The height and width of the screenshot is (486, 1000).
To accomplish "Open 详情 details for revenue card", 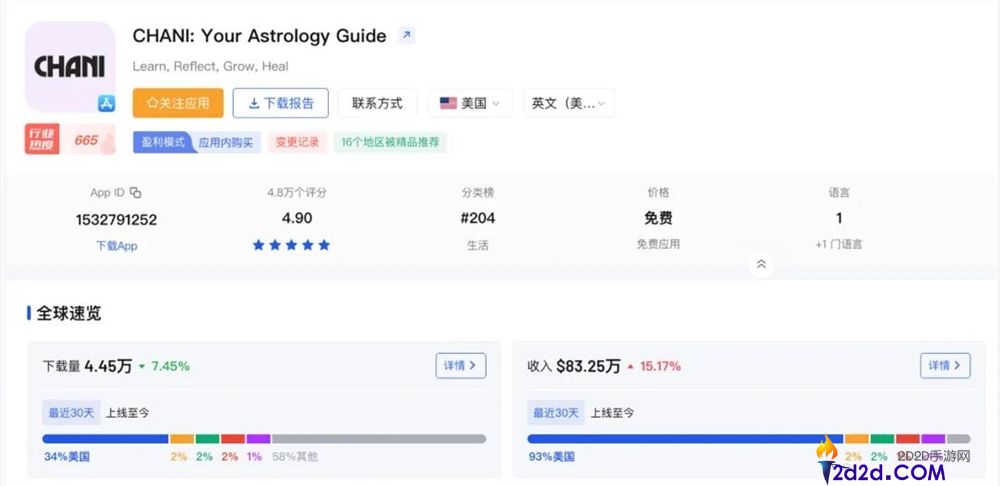I will tap(945, 365).
